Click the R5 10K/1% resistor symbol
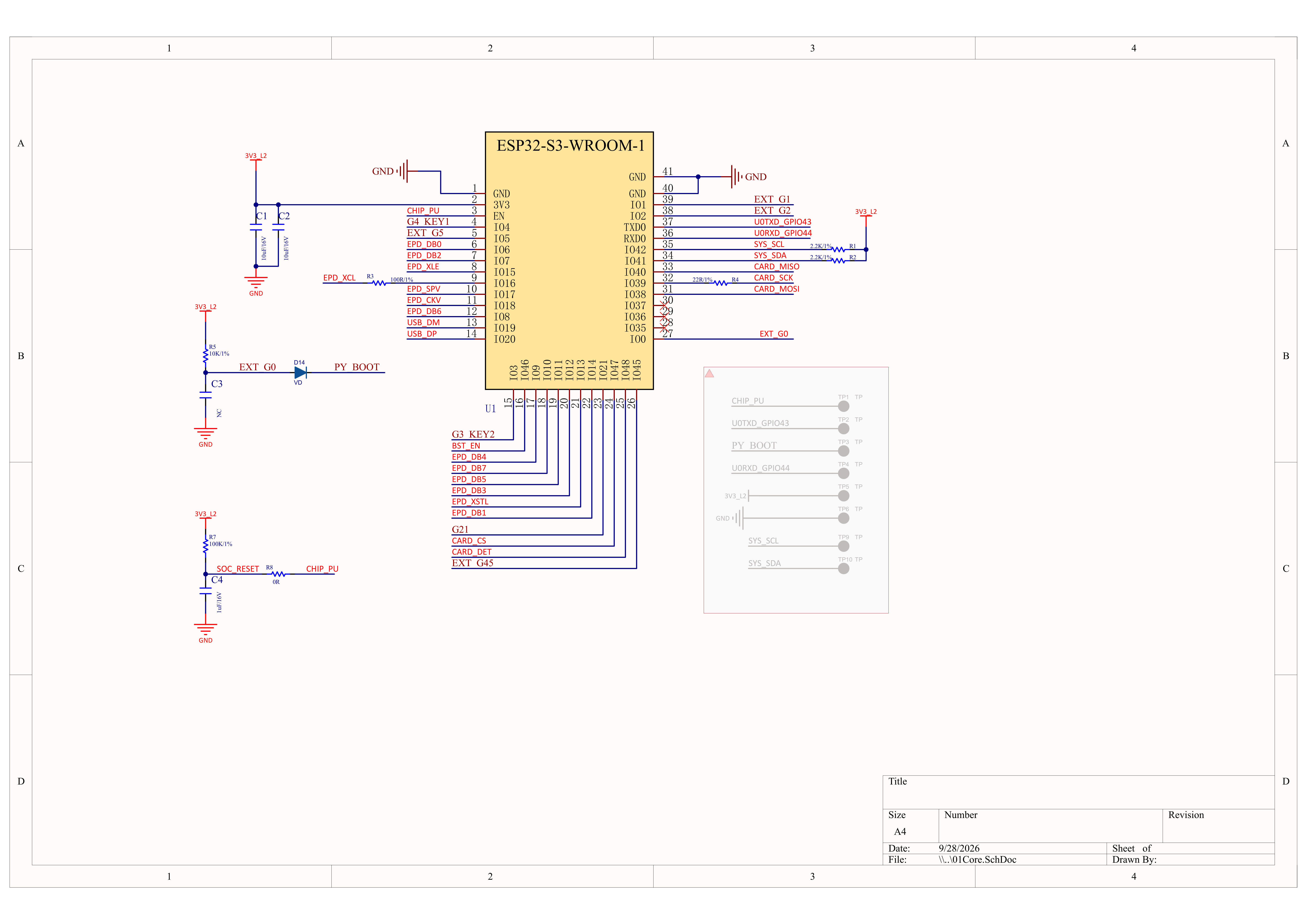Image resolution: width=1307 pixels, height=924 pixels. 205,356
